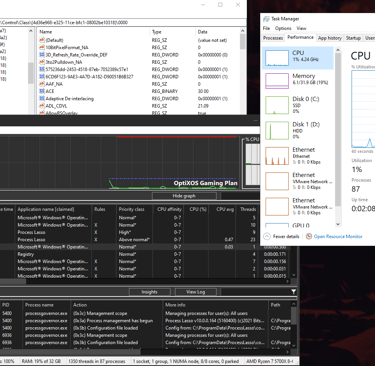Switch to the App history tab
Viewport: 375px width, 366px height.
point(330,38)
